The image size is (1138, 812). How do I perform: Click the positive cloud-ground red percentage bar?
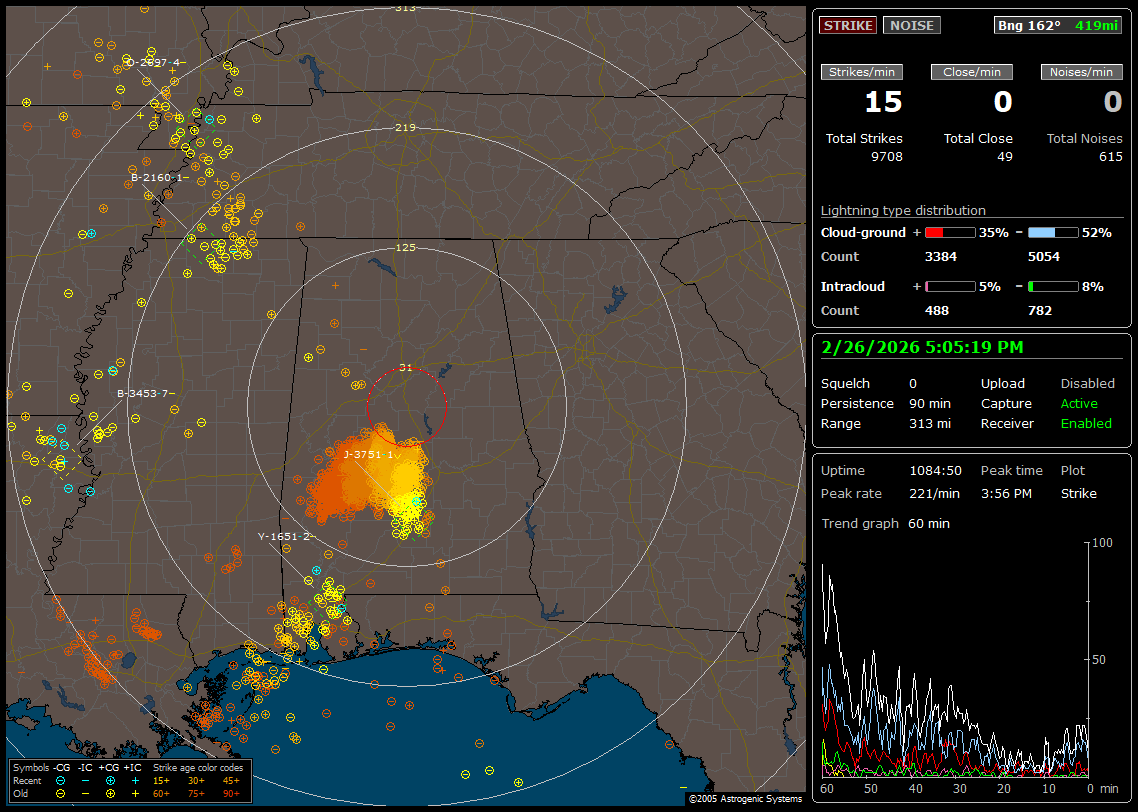(x=949, y=232)
